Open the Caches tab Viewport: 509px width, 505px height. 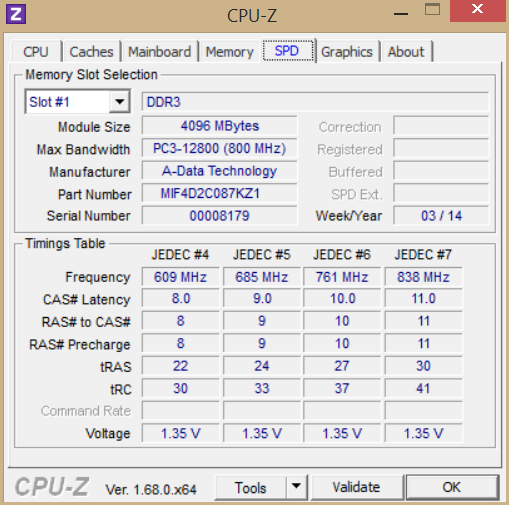tap(91, 52)
